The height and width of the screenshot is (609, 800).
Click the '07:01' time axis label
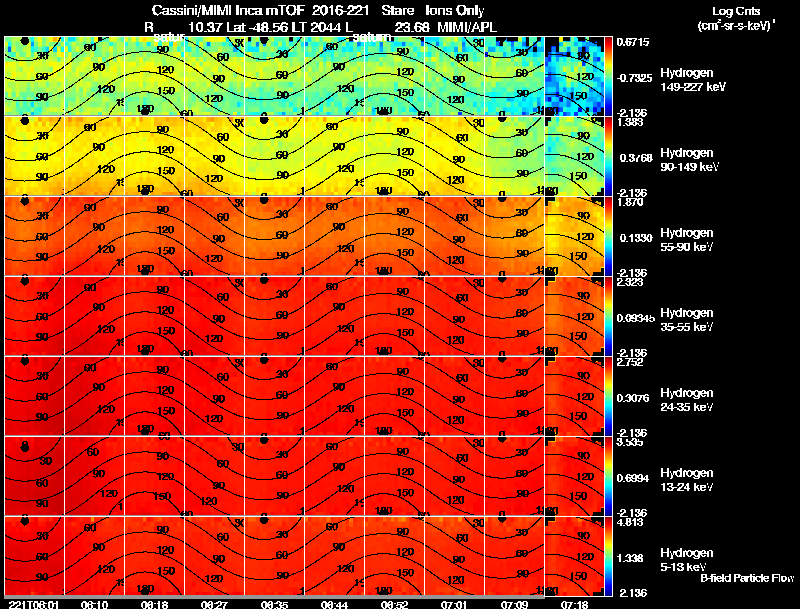click(454, 604)
